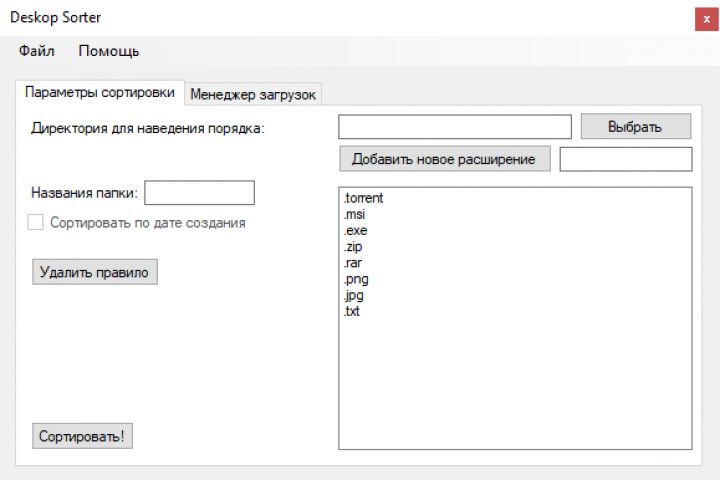This screenshot has height=480, width=720.
Task: Select .torrent in the extension list
Action: coord(362,198)
